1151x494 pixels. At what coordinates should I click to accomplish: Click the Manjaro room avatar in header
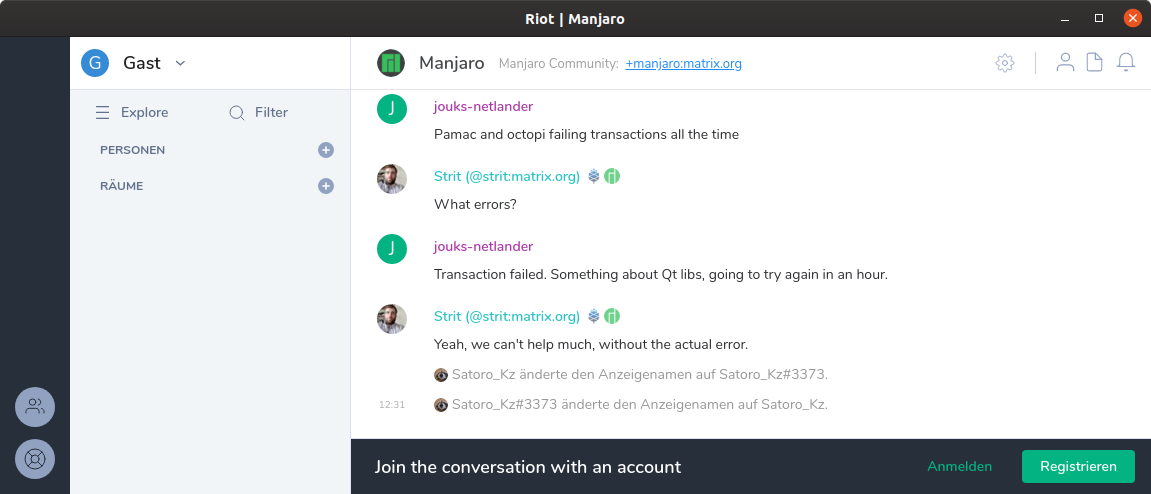tap(391, 63)
